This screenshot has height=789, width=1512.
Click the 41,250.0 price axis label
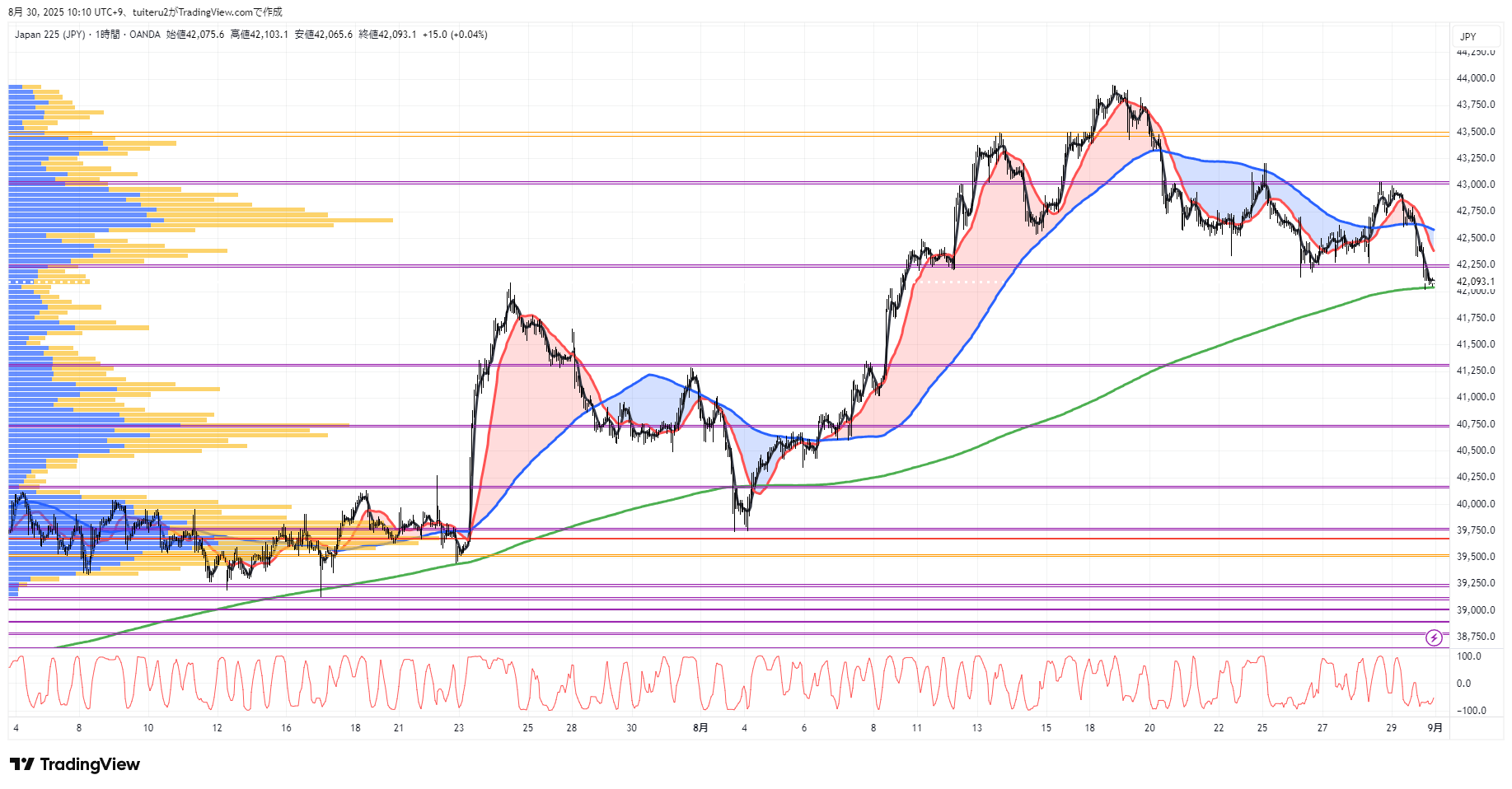tap(1476, 371)
